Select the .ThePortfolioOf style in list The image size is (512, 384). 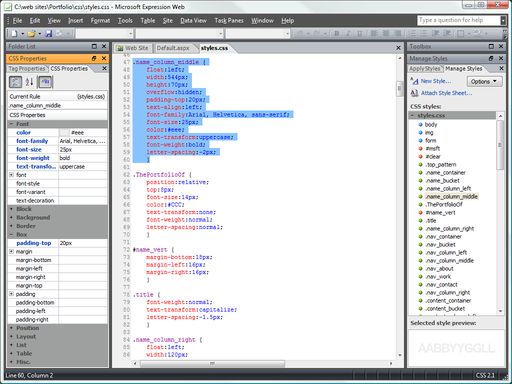[444, 204]
